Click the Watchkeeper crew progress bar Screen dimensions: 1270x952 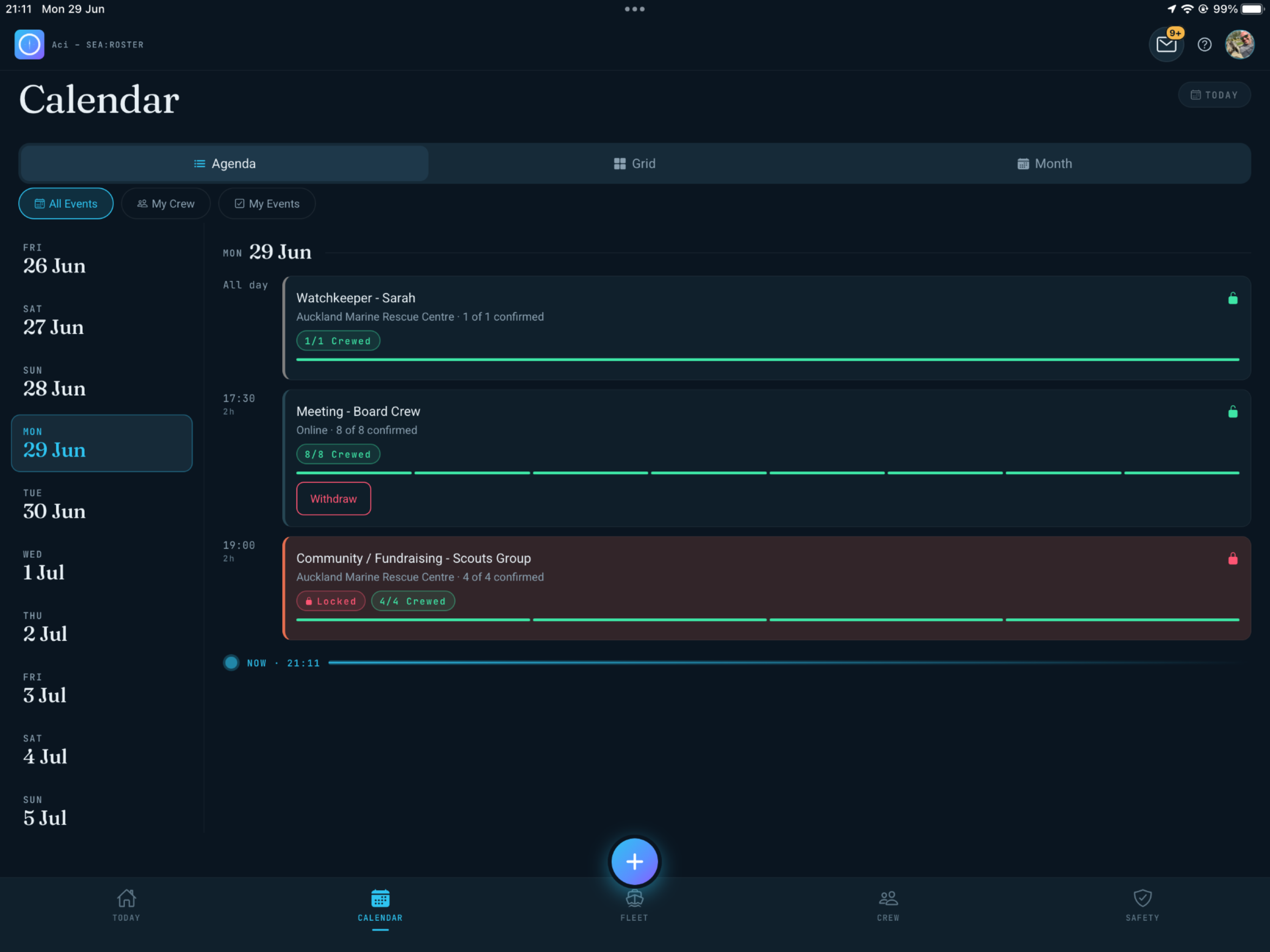pyautogui.click(x=767, y=359)
